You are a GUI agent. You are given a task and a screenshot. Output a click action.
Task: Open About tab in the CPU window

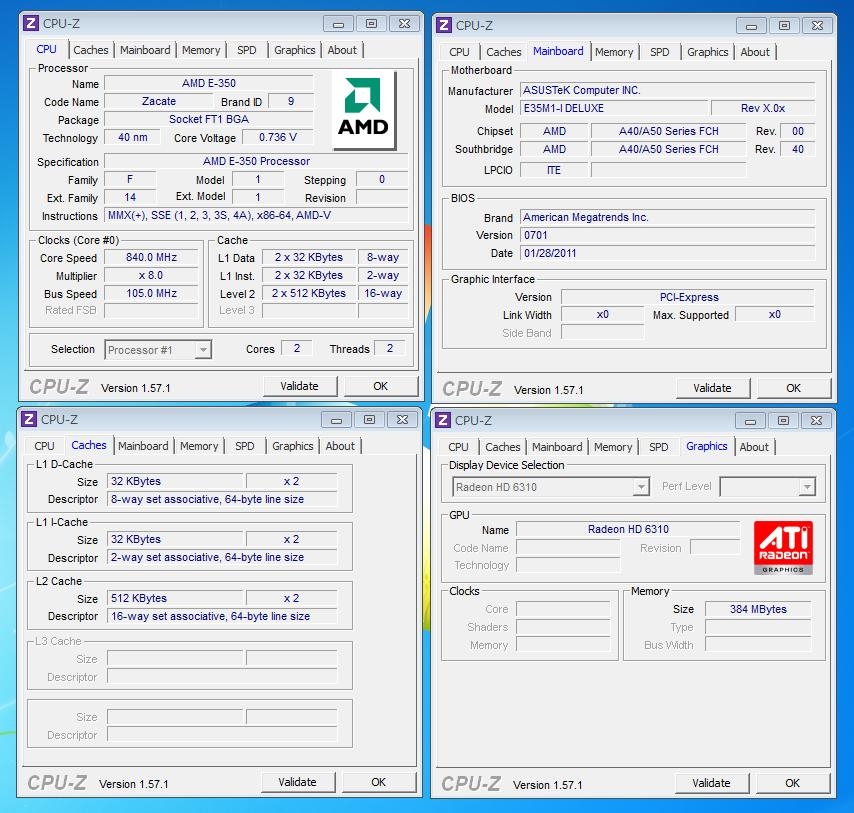[x=342, y=50]
